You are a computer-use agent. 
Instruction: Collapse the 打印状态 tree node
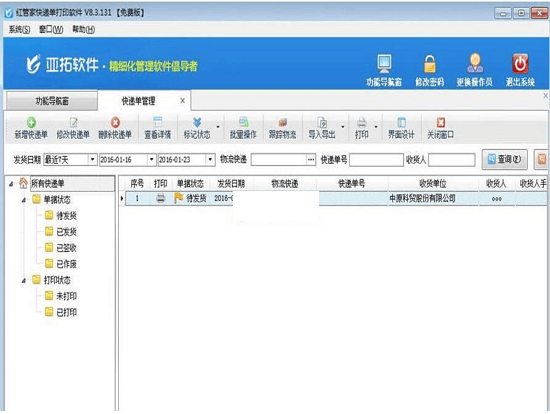[24, 280]
